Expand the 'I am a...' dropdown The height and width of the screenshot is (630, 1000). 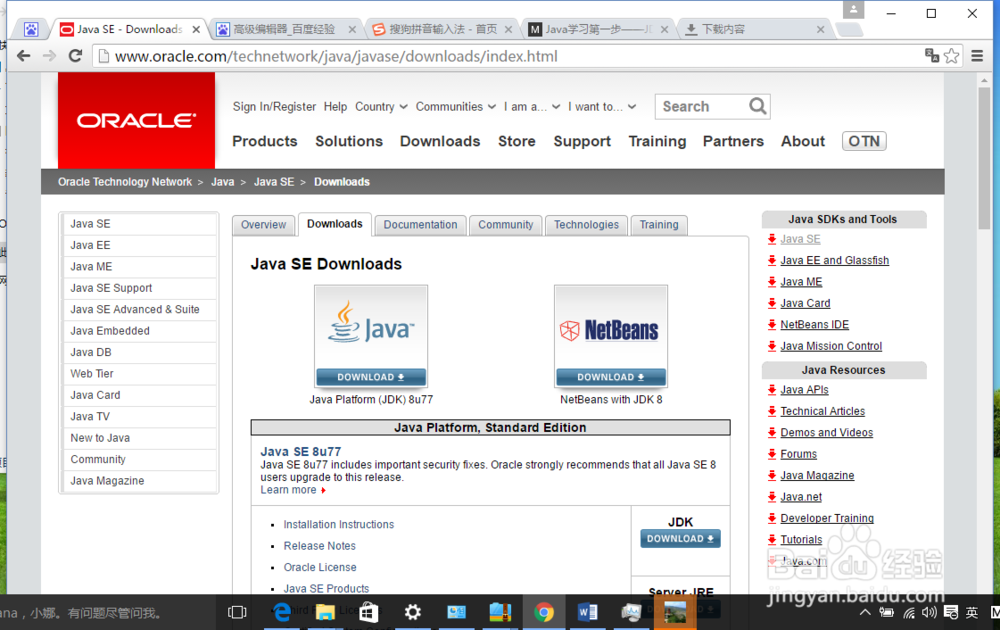pos(532,106)
